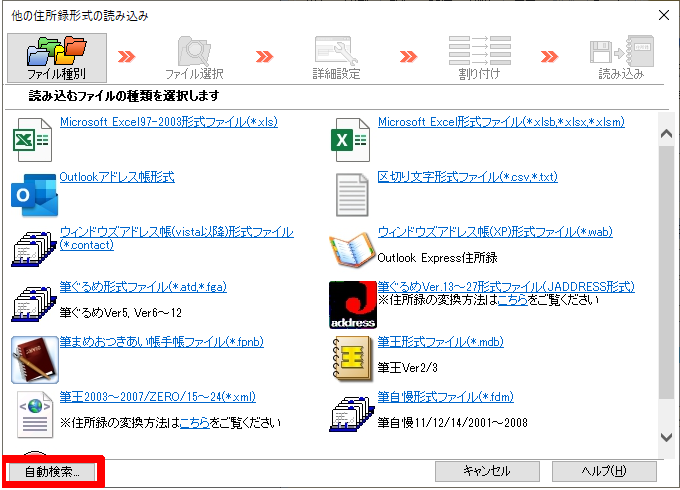Screen dimensions: 680x490
Task: Click the Excel xlsx format file icon
Action: click(350, 140)
